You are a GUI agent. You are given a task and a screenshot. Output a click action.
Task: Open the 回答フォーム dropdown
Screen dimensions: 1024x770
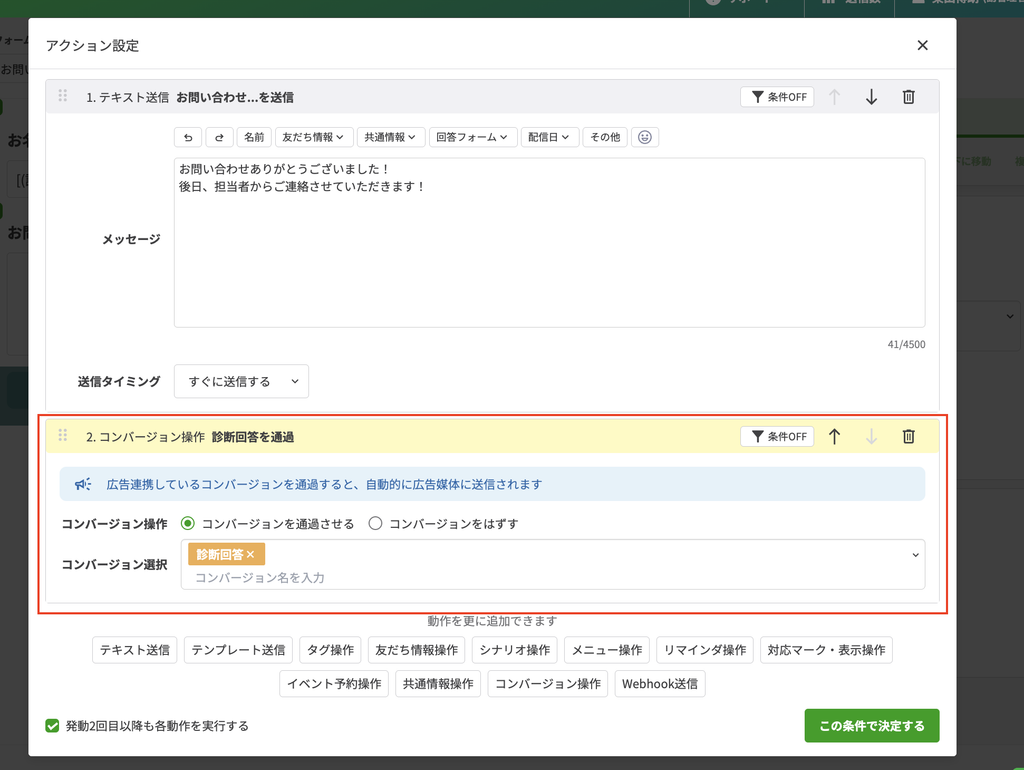click(x=473, y=137)
